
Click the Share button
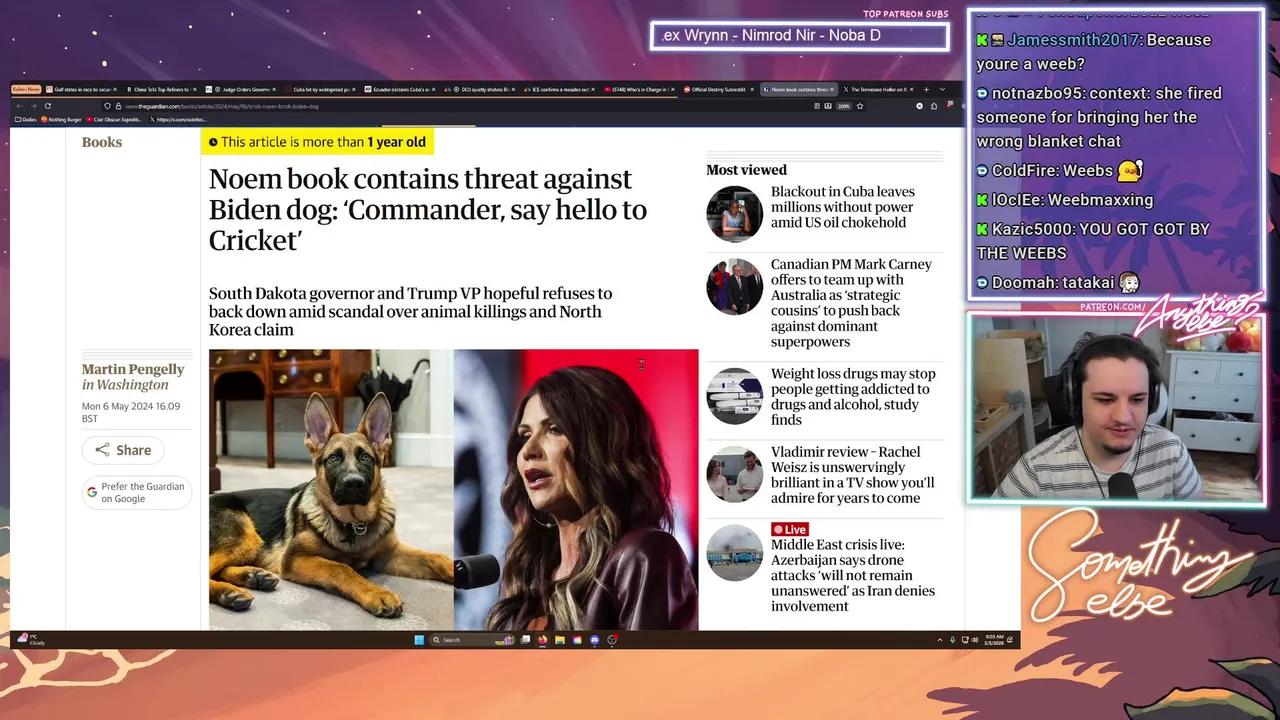tap(123, 450)
